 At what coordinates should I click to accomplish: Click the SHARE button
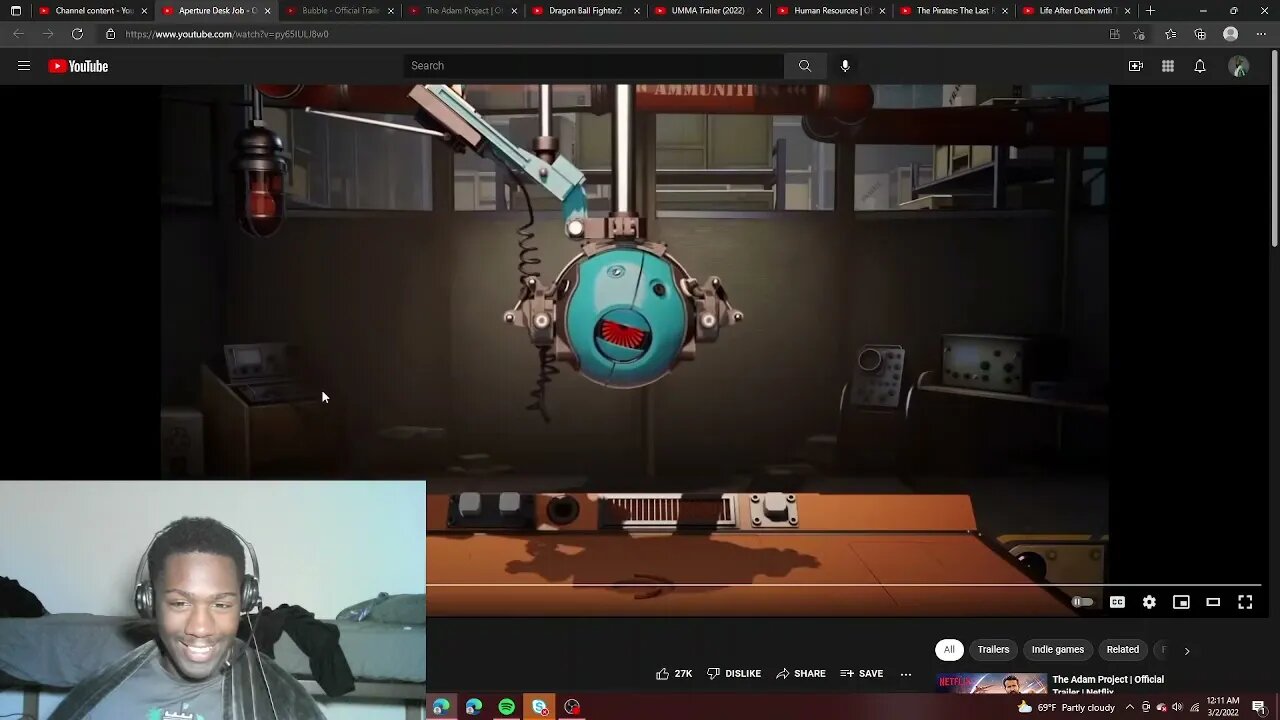point(801,674)
